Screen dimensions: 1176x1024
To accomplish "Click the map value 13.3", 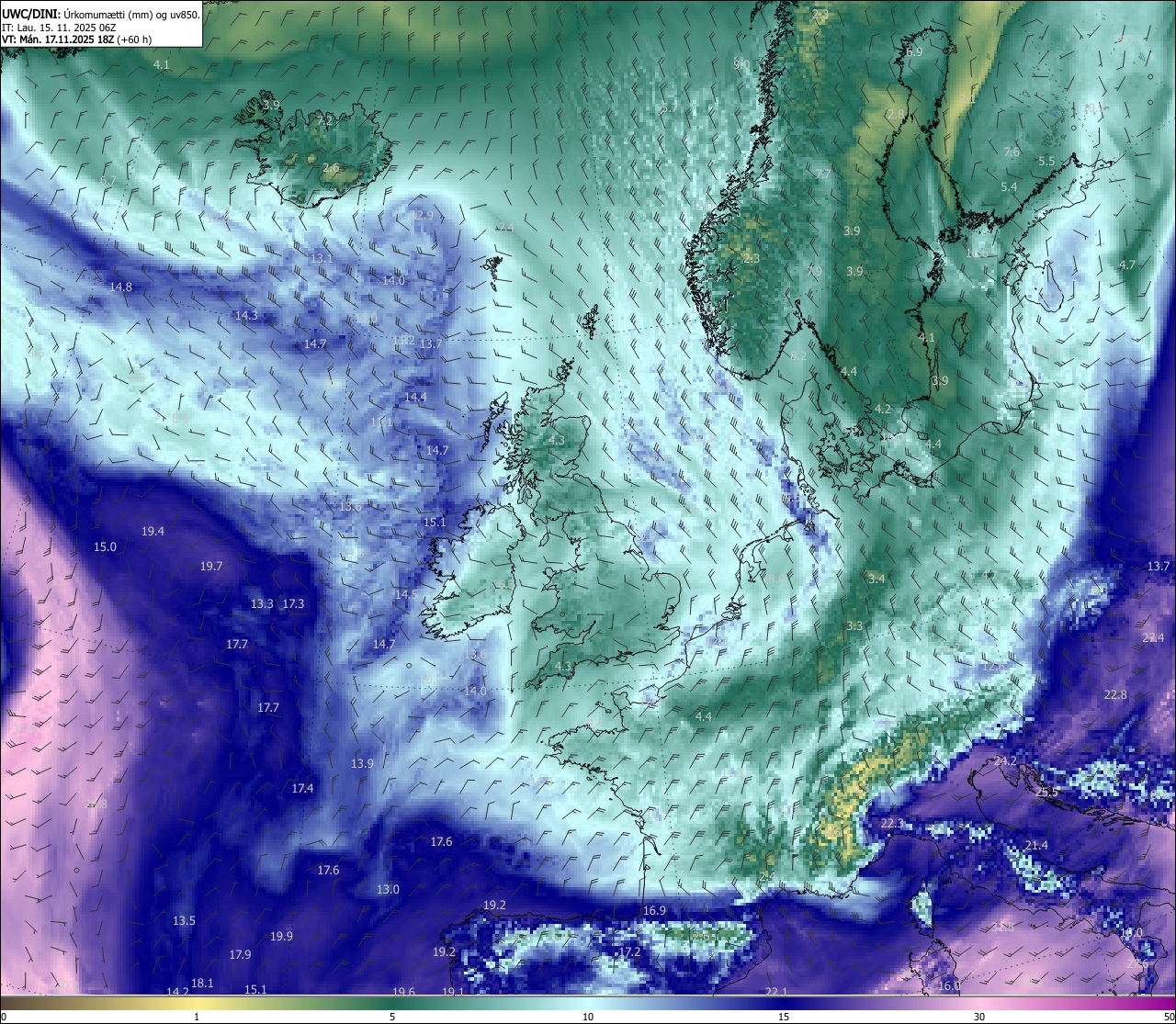I will click(x=262, y=603).
